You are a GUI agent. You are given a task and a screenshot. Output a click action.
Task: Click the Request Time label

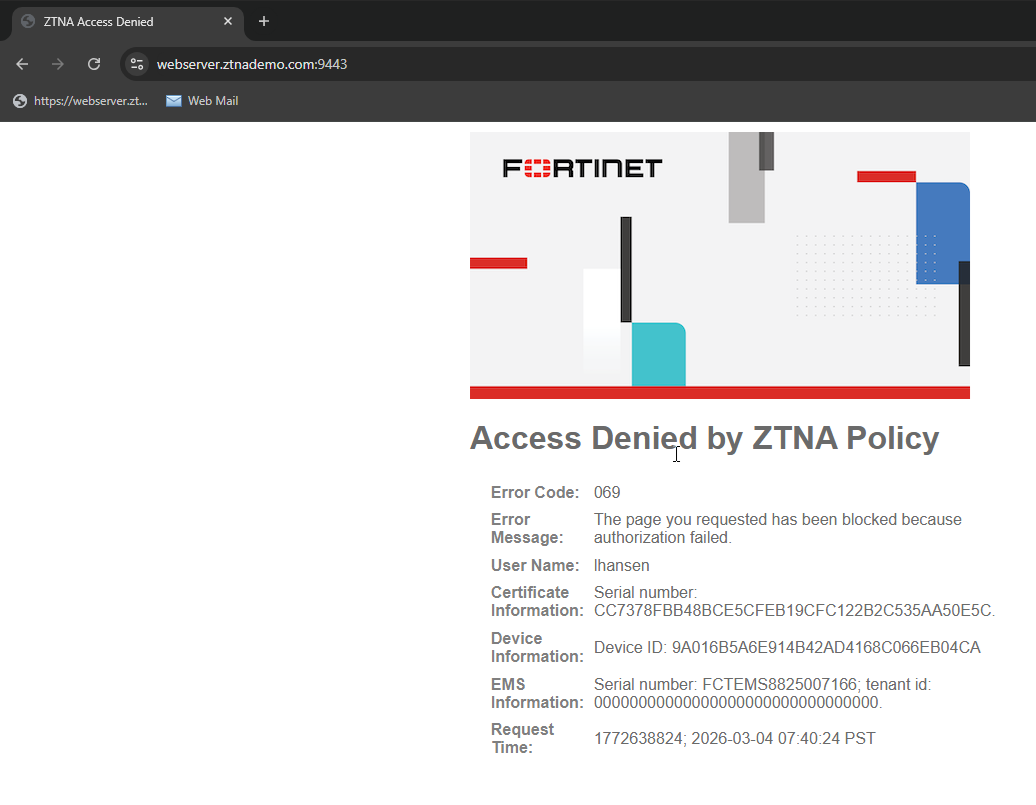click(522, 738)
